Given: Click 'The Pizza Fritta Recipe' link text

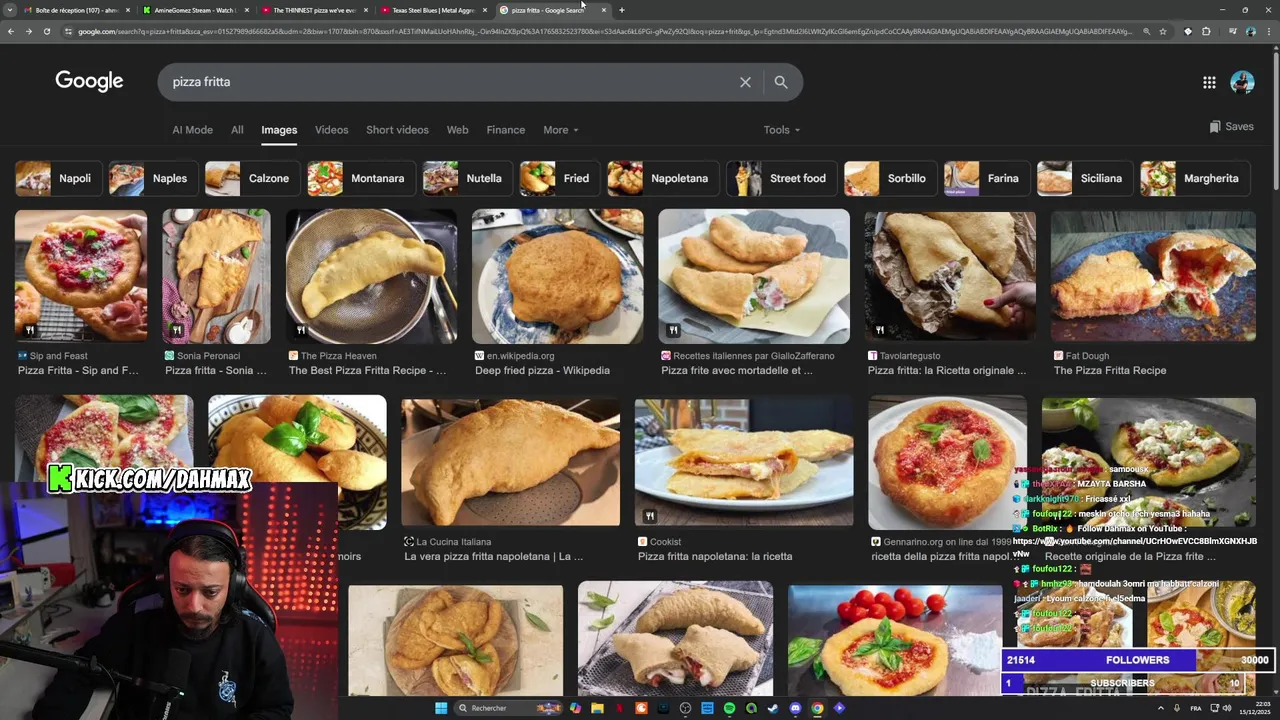Looking at the screenshot, I should (x=1110, y=371).
